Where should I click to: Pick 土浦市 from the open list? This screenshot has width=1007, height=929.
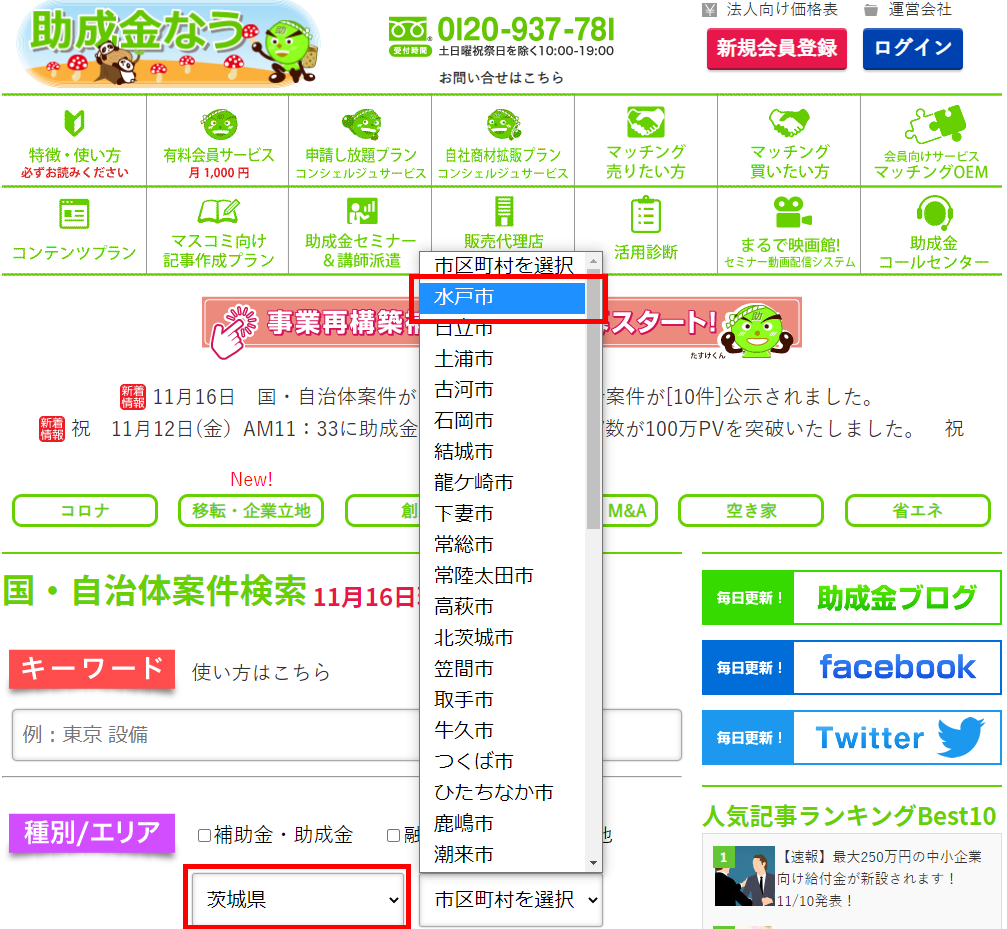coord(464,359)
